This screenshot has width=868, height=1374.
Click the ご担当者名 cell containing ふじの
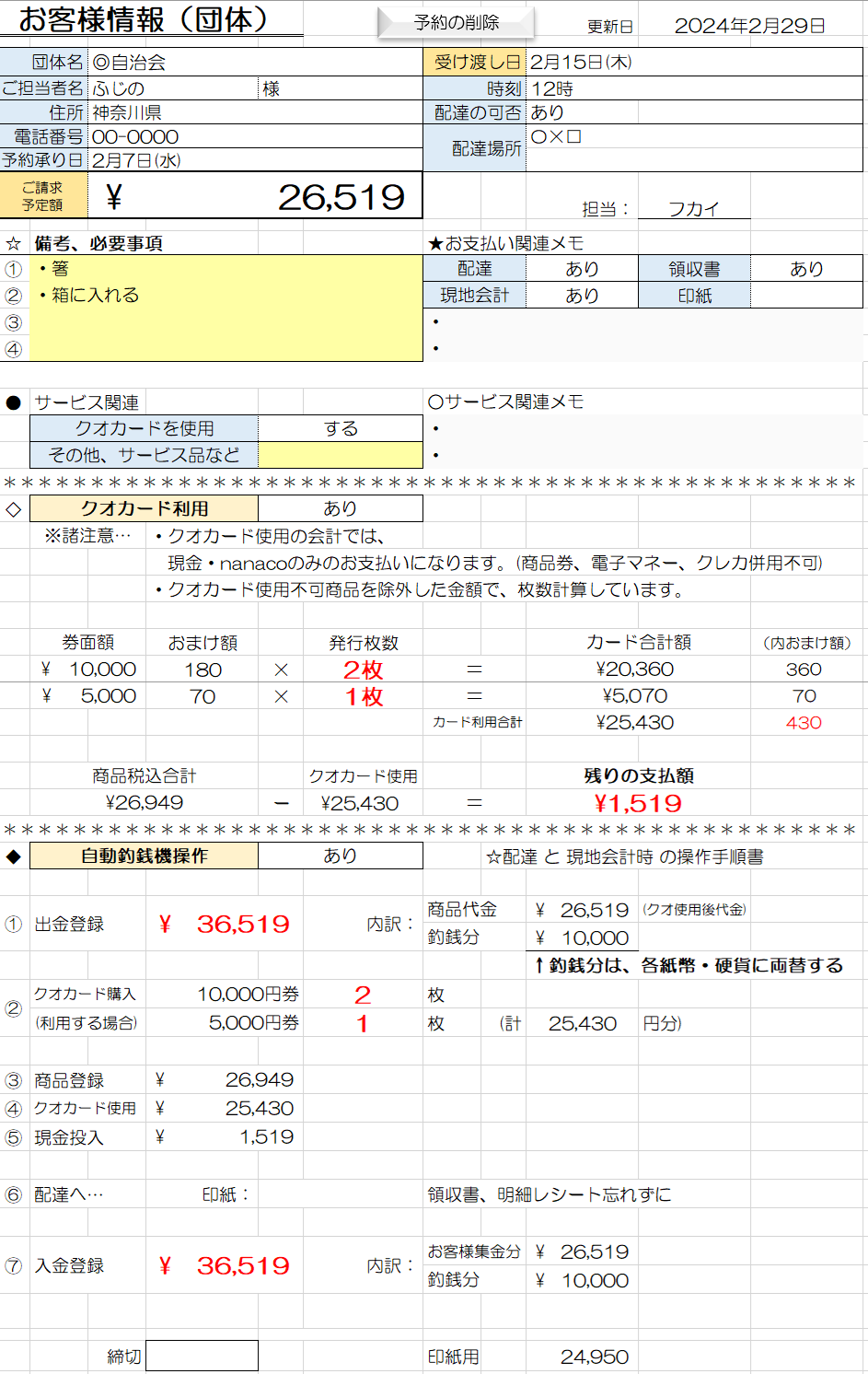point(173,88)
